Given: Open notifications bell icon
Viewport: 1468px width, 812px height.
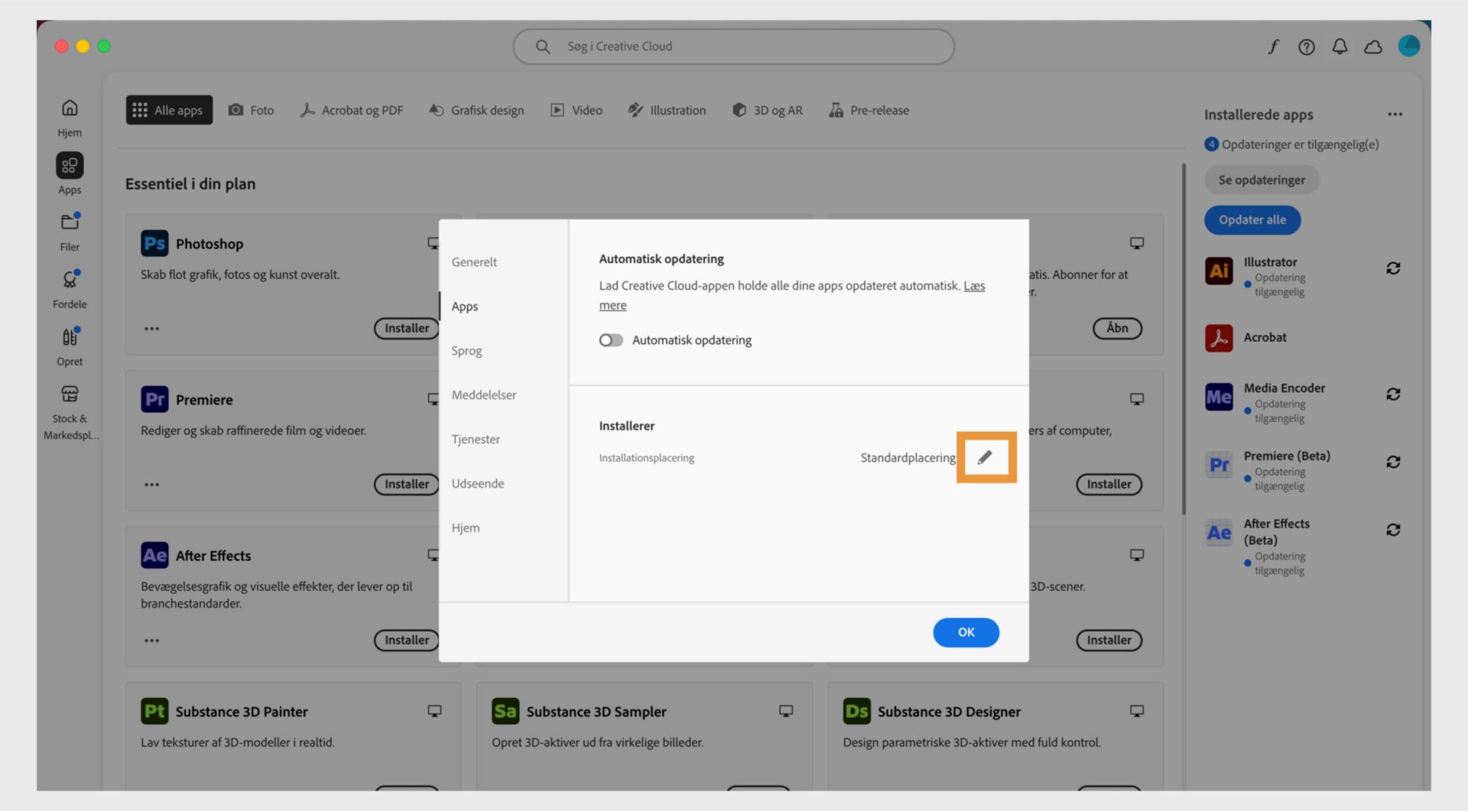Looking at the screenshot, I should [1340, 47].
